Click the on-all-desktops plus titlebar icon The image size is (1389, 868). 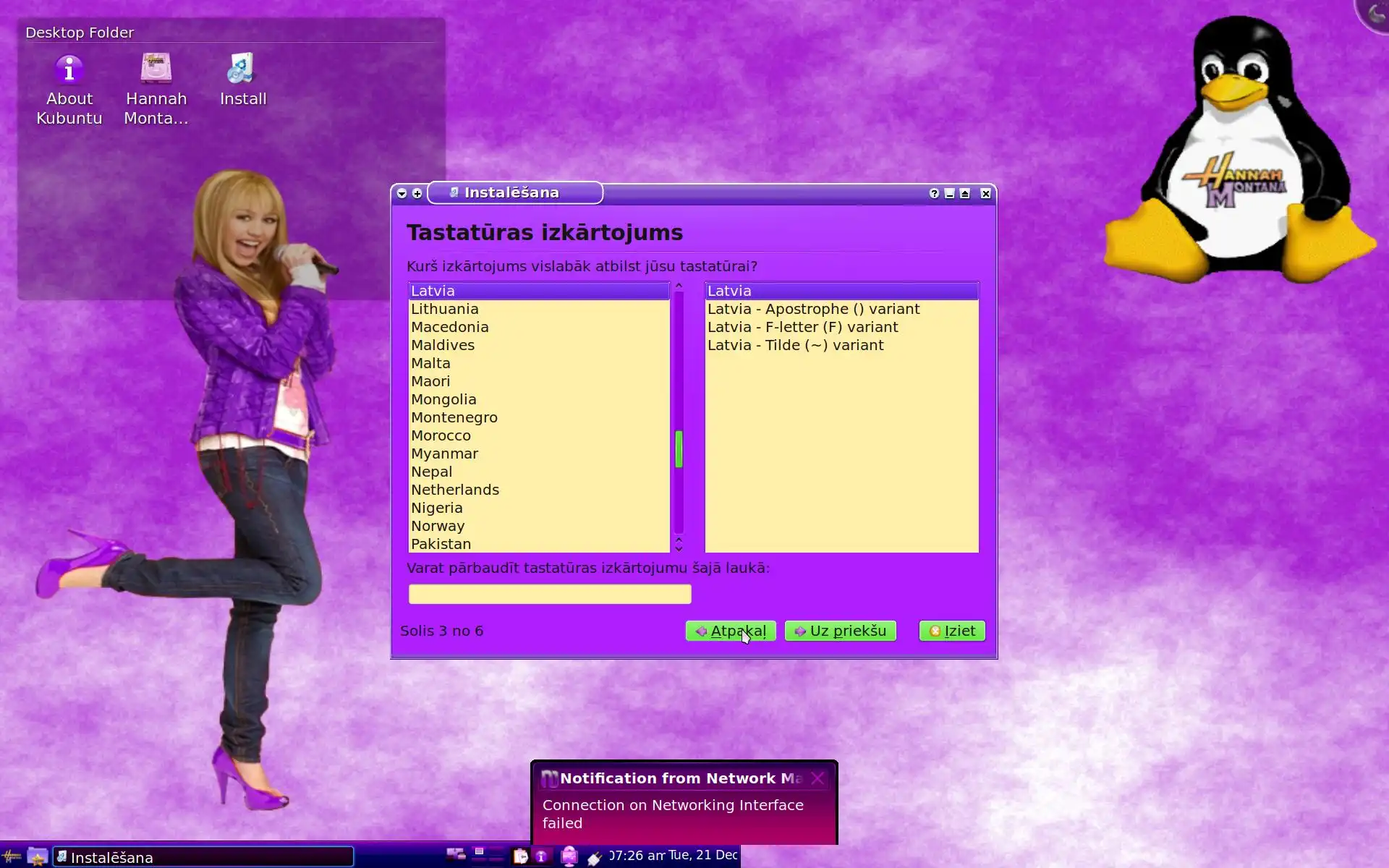click(417, 193)
